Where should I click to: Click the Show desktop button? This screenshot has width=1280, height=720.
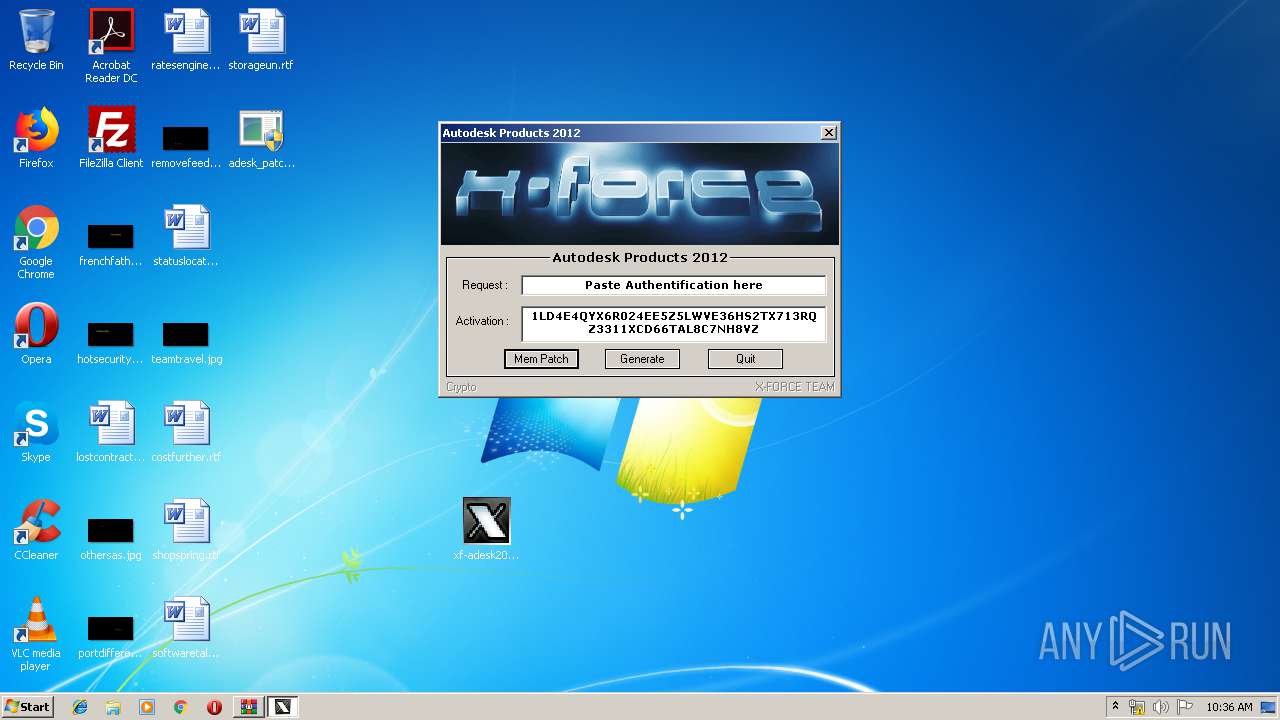click(x=1268, y=707)
